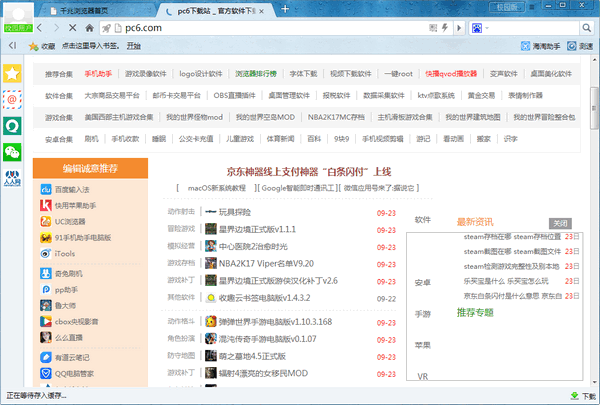The height and width of the screenshot is (405, 600).
Task: Open the sidebar 人人网 icon
Action: [x=12, y=178]
